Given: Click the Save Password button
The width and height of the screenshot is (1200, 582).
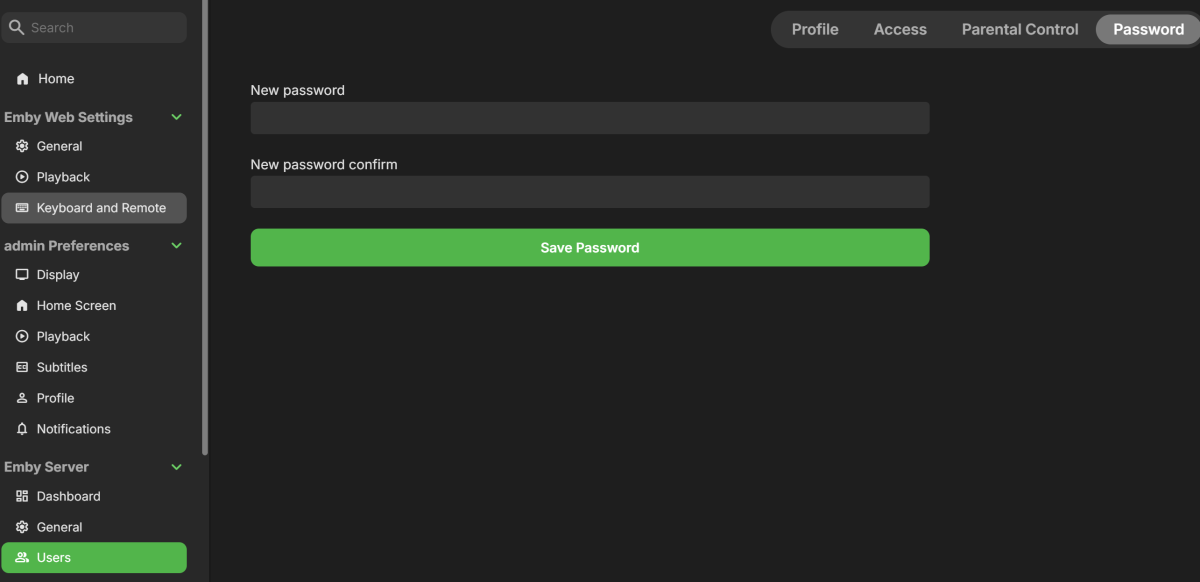Looking at the screenshot, I should click(590, 248).
